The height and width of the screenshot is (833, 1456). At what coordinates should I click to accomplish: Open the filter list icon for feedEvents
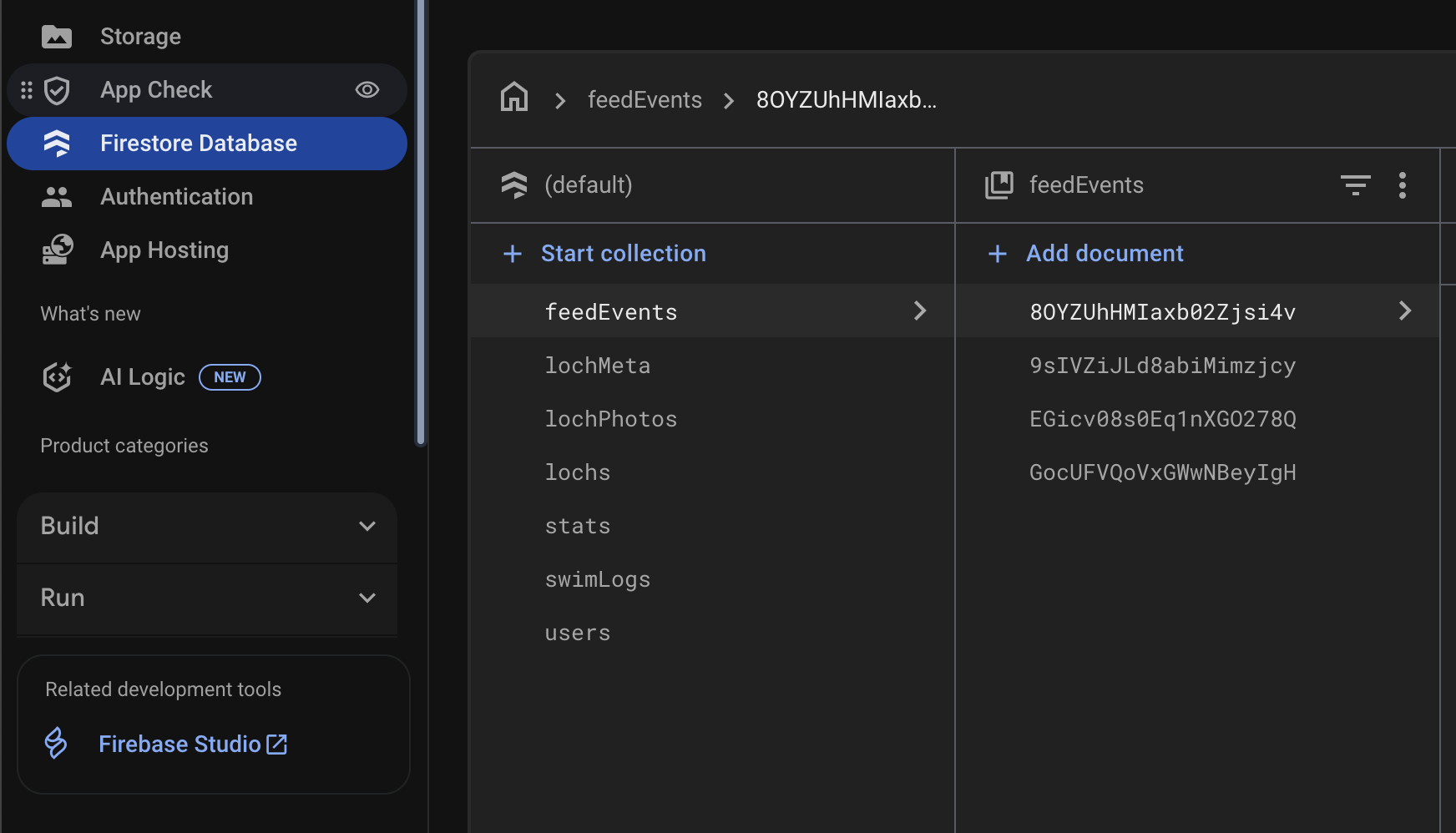point(1356,185)
